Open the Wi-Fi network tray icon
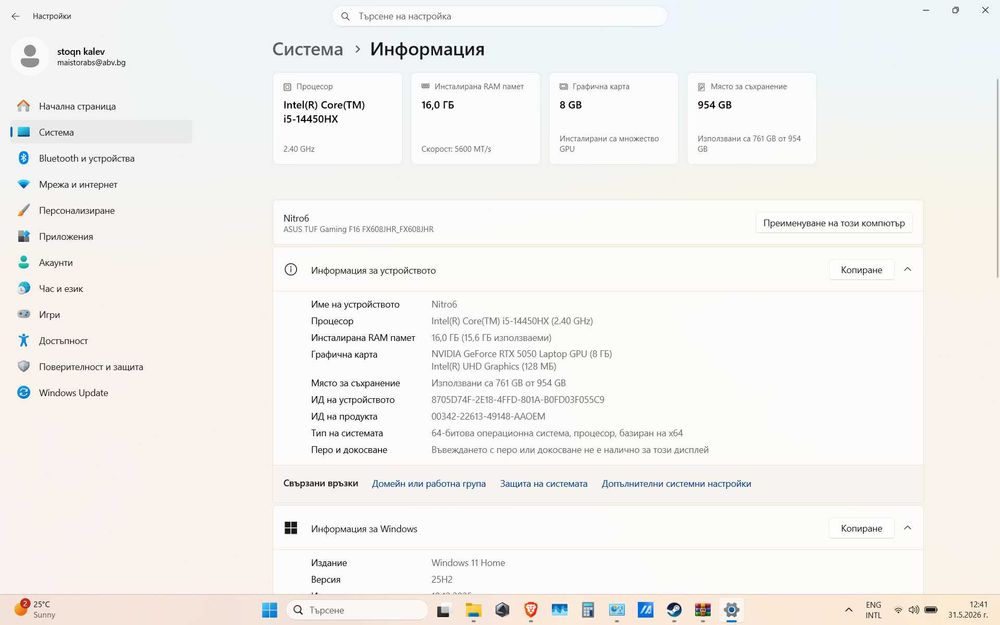Image resolution: width=1000 pixels, height=625 pixels. click(898, 610)
